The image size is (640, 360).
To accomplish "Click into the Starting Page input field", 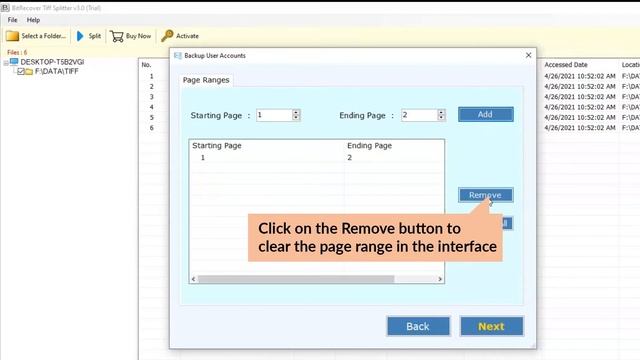I will [x=274, y=115].
